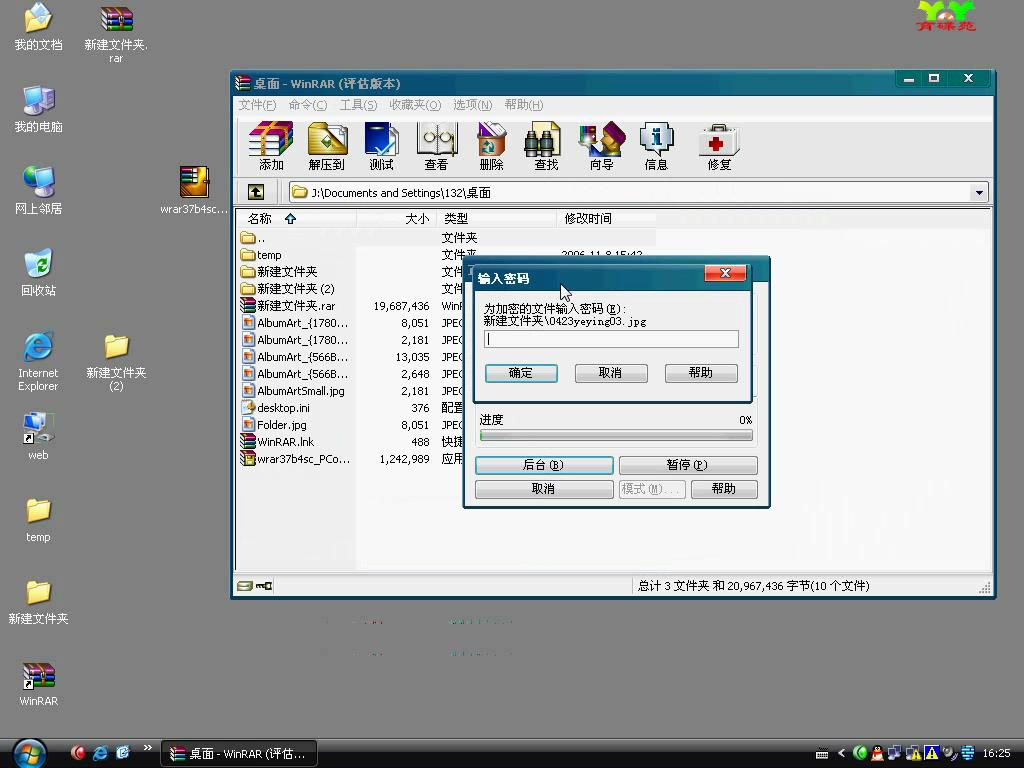Click Internet Explorer quick launch icon
The image size is (1024, 768).
[x=100, y=753]
